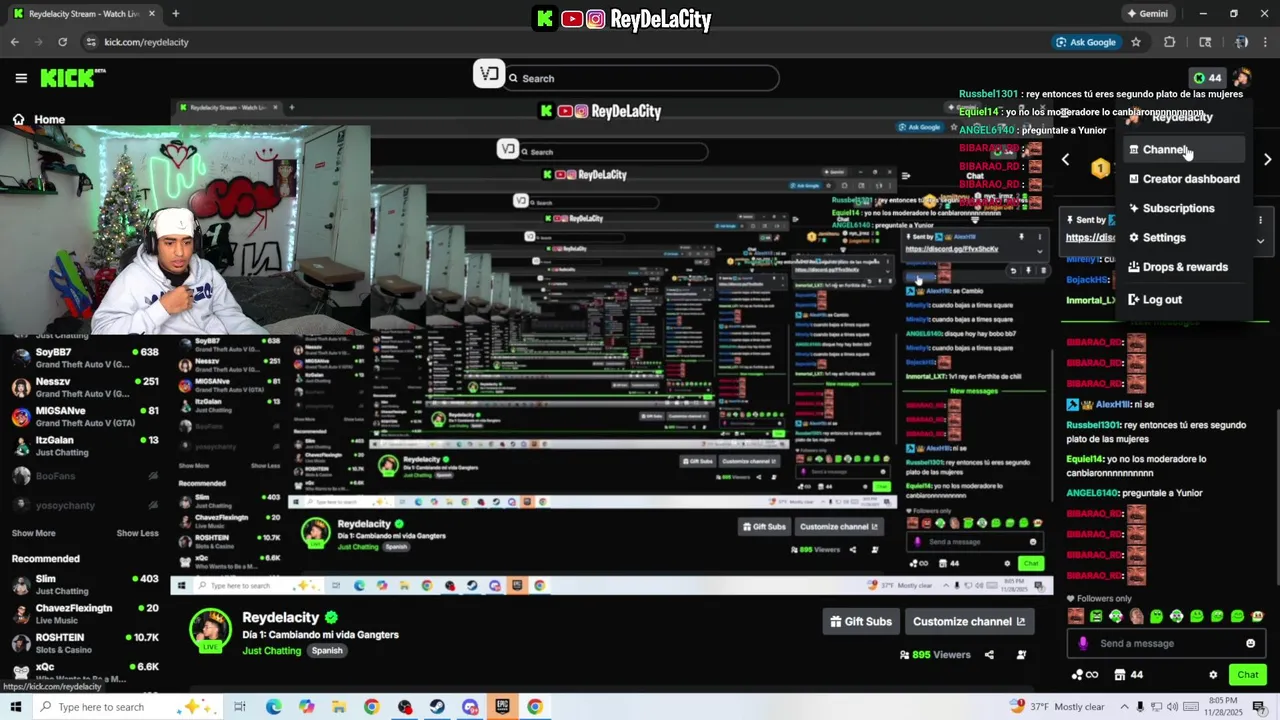Open SoyBB7 channel in sidebar
This screenshot has width=1280, height=720.
click(x=85, y=358)
